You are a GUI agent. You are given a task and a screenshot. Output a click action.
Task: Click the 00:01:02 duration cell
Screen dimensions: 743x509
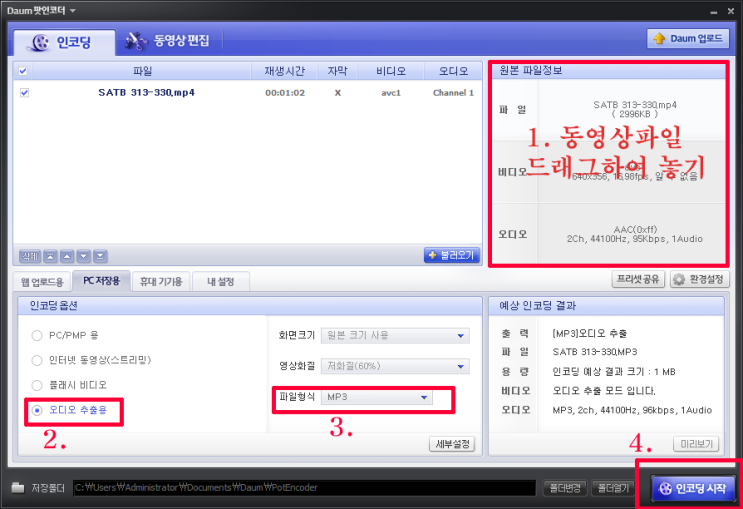[285, 93]
